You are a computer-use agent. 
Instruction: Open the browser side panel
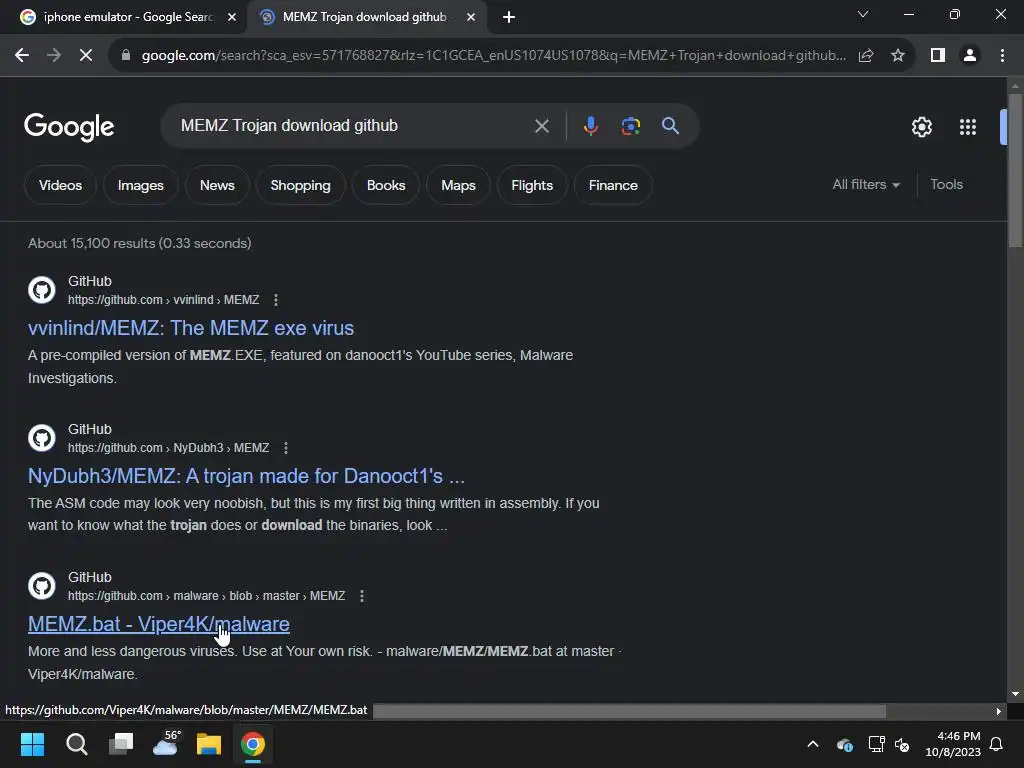coord(938,56)
